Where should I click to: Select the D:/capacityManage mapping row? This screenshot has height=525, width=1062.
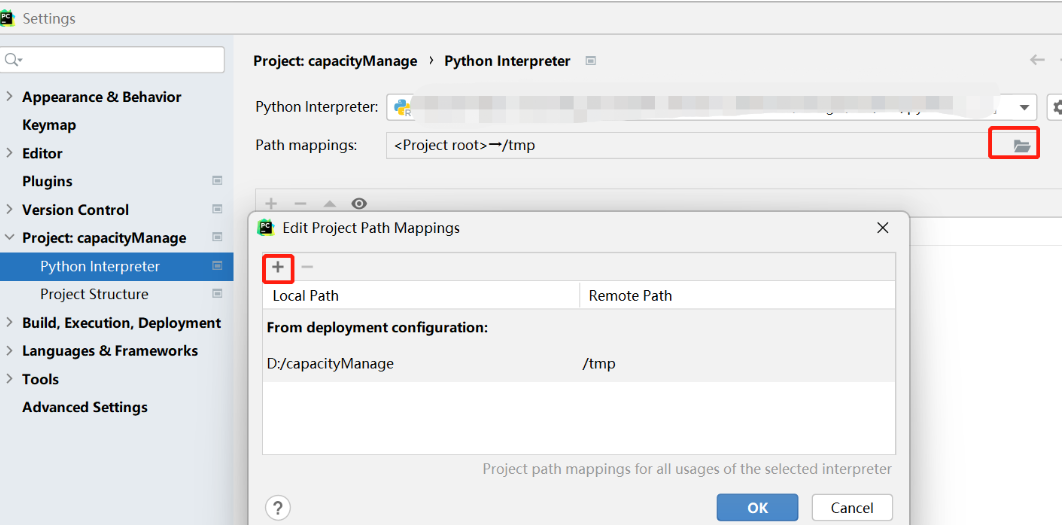click(x=579, y=364)
